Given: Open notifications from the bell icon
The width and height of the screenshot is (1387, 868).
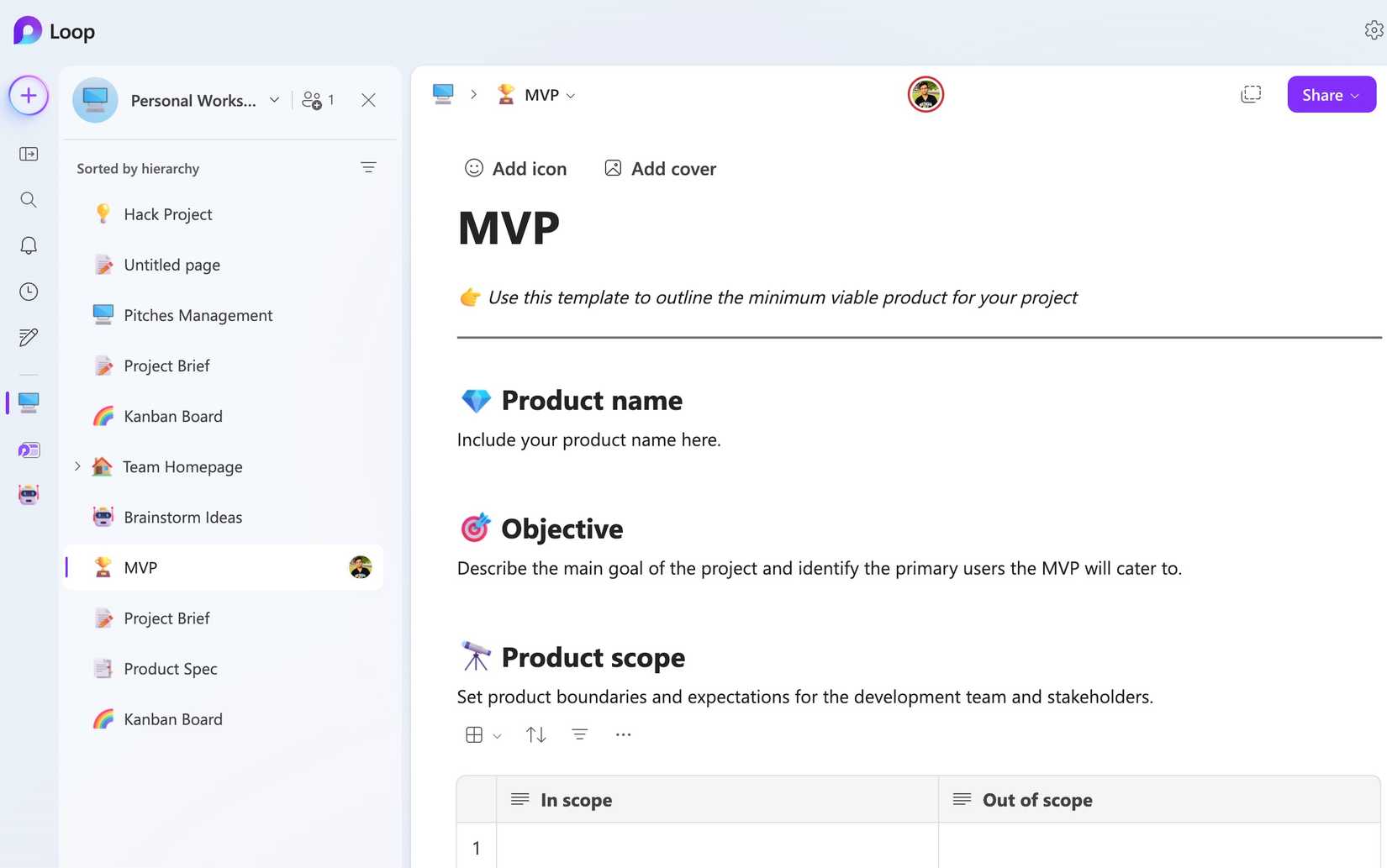Looking at the screenshot, I should coord(28,245).
